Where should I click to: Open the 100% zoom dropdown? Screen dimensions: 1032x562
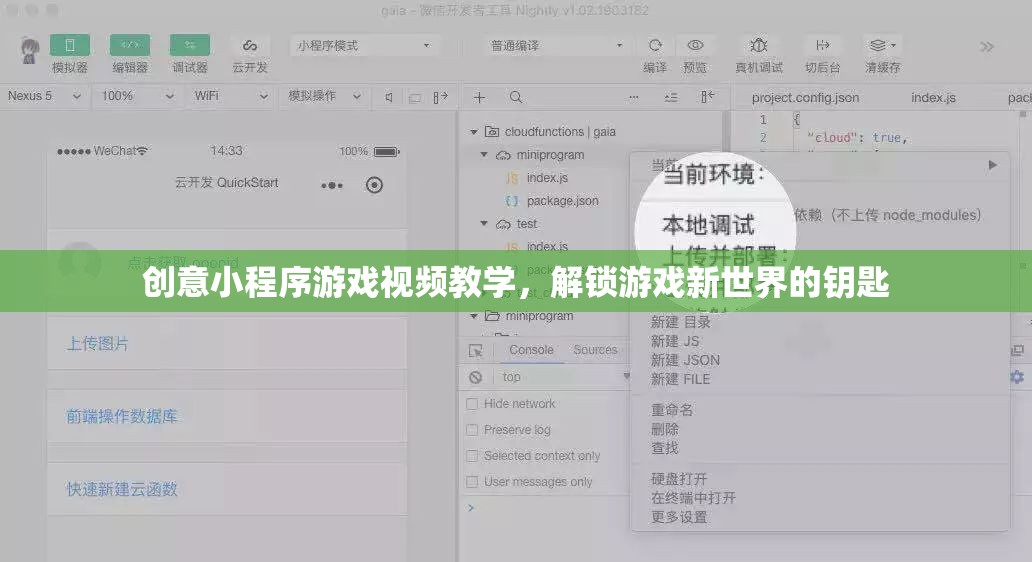coord(137,96)
